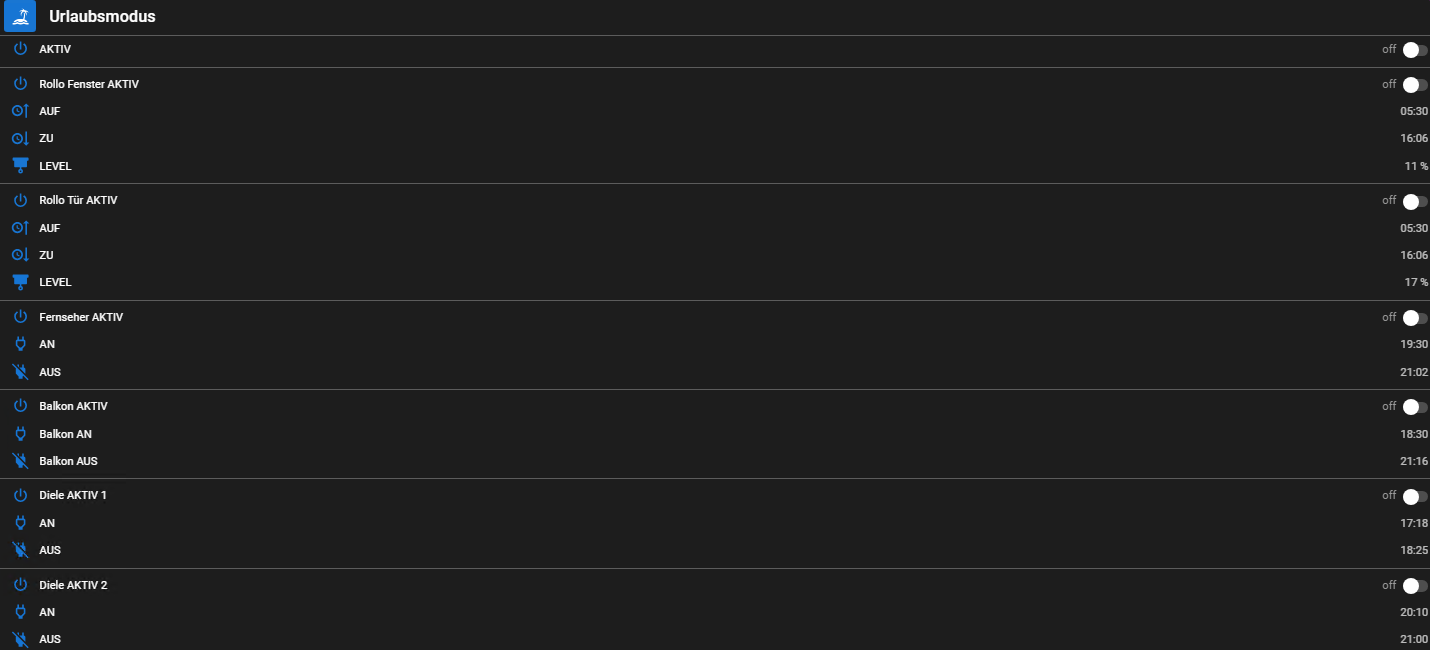Click the clock-up icon for Rollo Fenster AUF
The image size is (1430, 650).
[20, 111]
